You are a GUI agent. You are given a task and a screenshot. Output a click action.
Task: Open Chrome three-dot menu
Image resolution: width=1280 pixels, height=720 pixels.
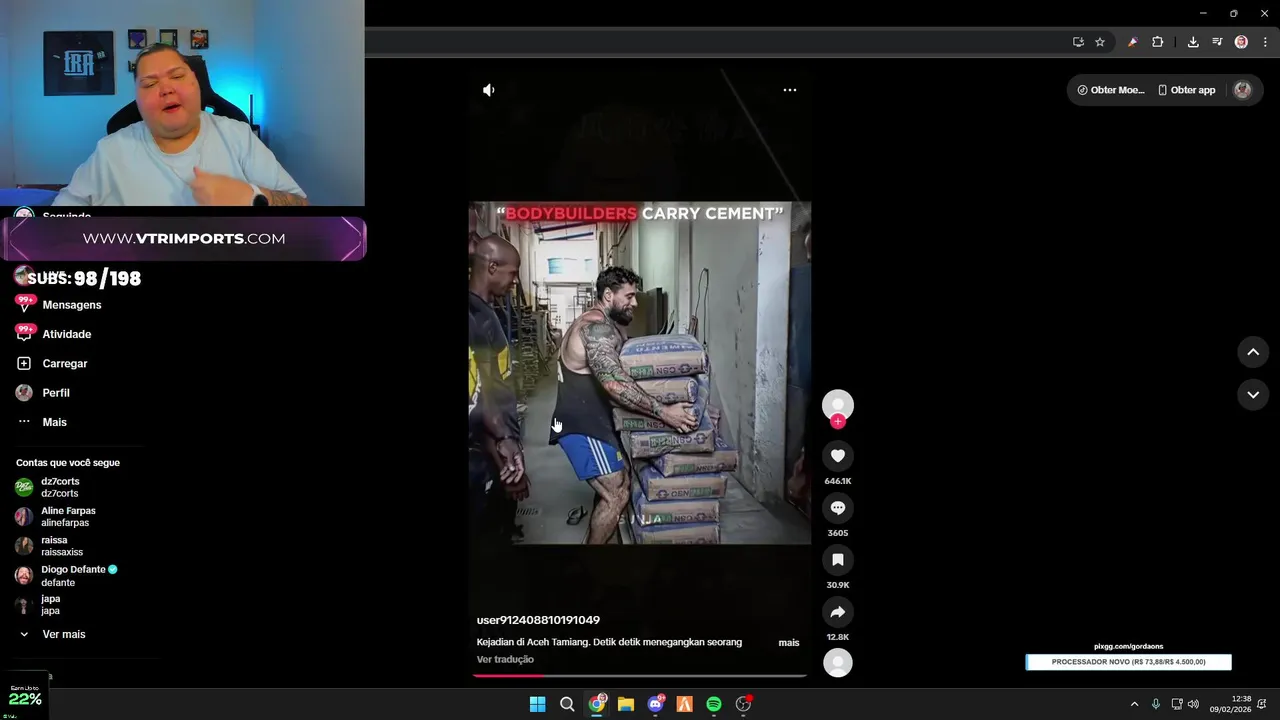click(x=1265, y=42)
